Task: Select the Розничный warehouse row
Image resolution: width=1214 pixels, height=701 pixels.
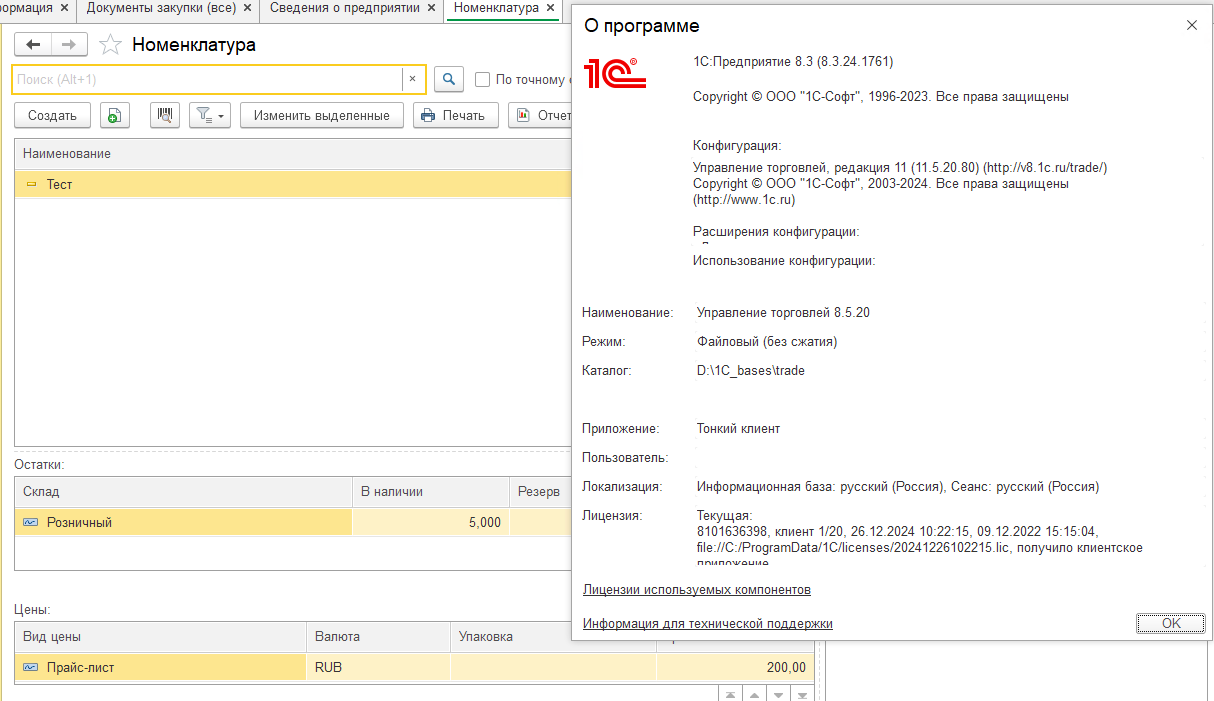Action: tap(184, 522)
